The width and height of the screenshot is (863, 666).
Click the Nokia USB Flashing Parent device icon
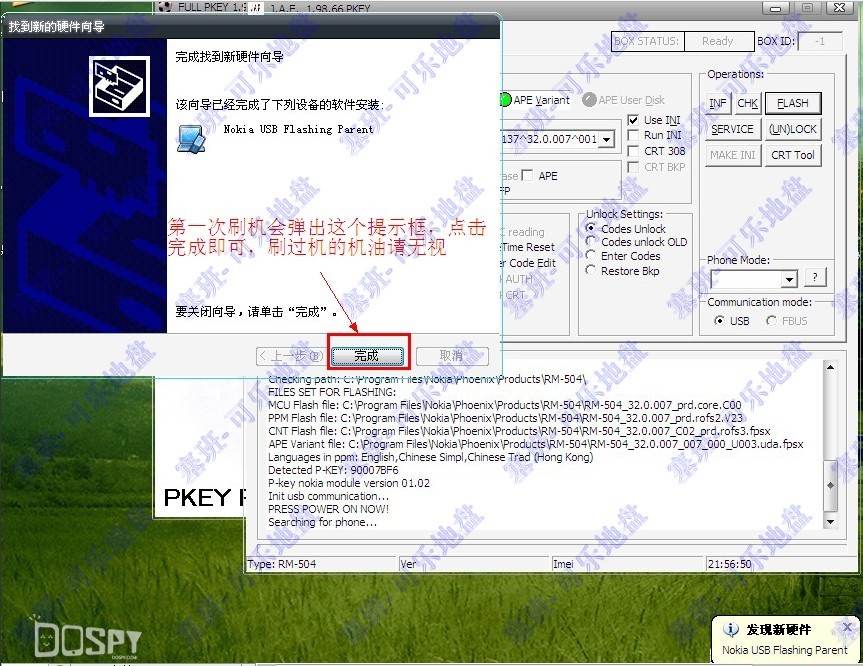point(192,138)
